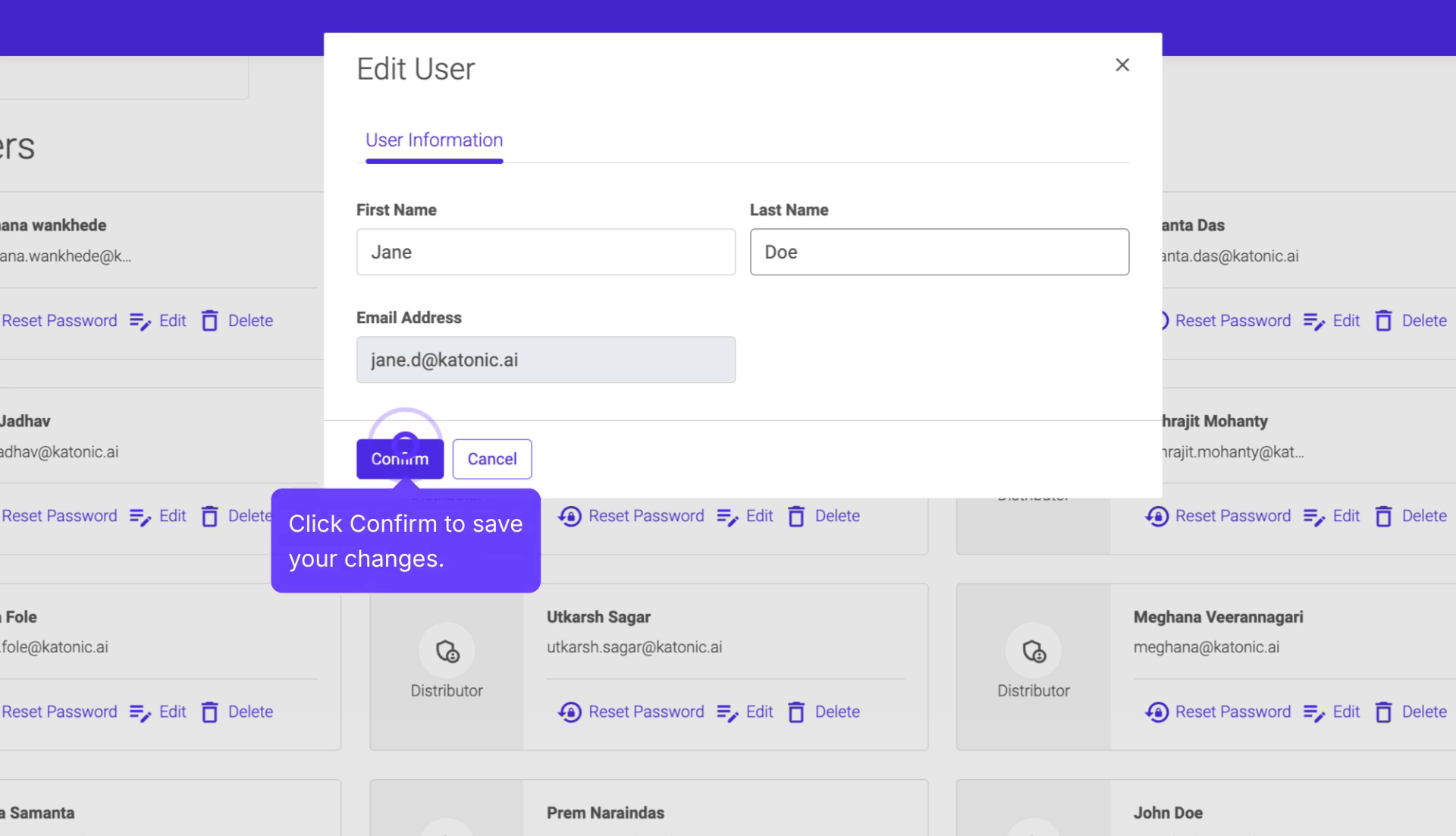Click the Email Address field showing jane.d@katonic.ai
The width and height of the screenshot is (1456, 836).
pos(545,360)
